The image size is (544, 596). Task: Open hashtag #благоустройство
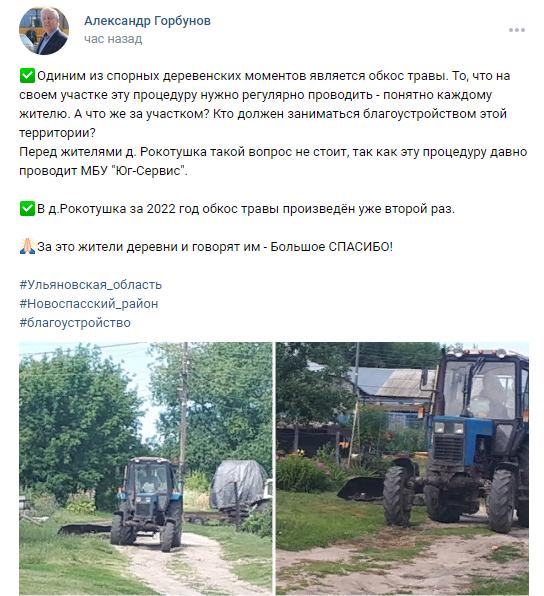[75, 323]
